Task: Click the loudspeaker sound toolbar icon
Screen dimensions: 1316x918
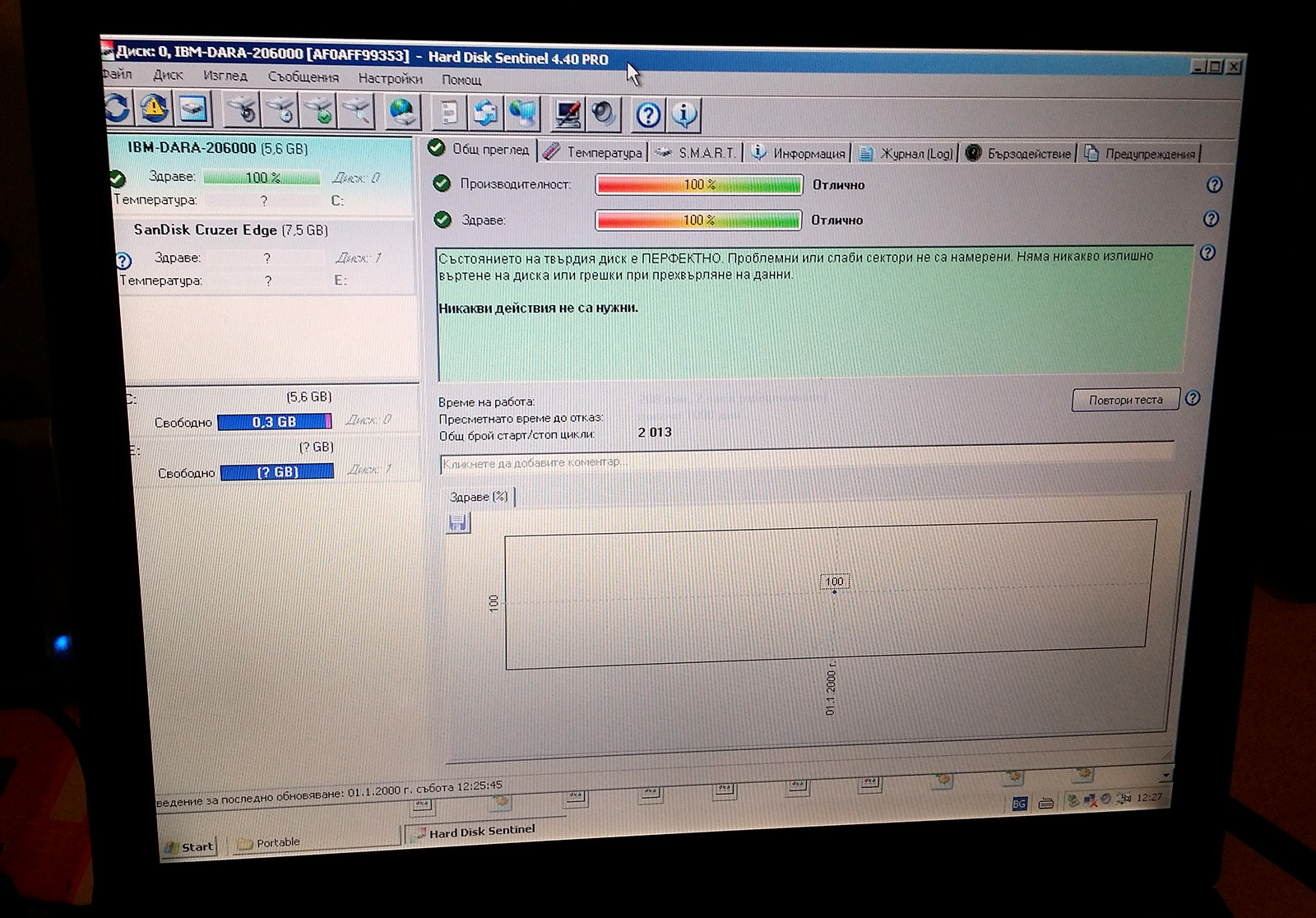Action: click(604, 114)
